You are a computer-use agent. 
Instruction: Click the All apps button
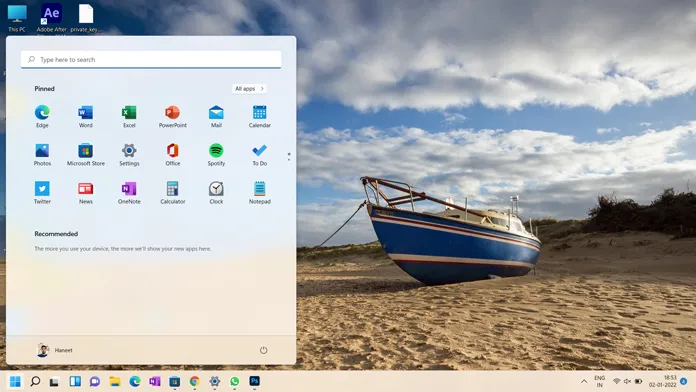click(249, 89)
